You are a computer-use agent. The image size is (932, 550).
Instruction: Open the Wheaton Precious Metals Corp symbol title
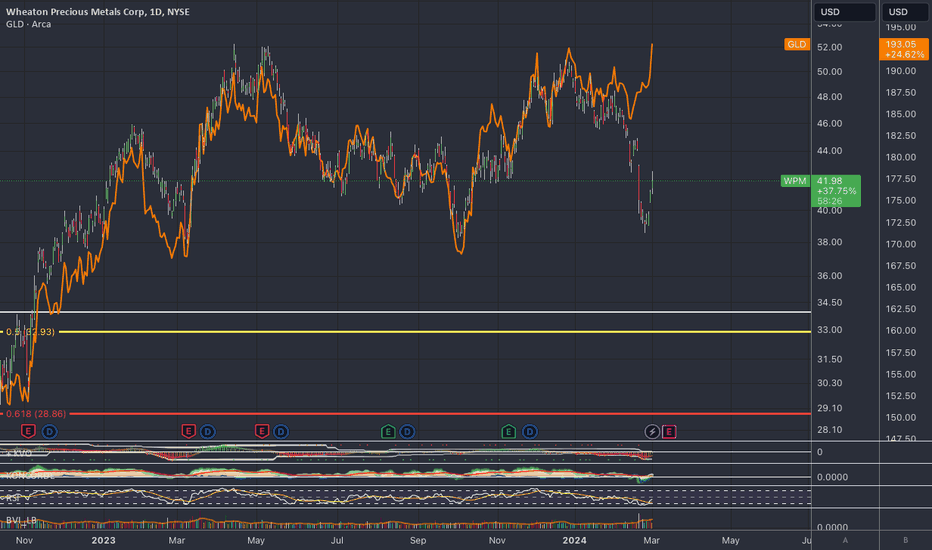pyautogui.click(x=97, y=12)
